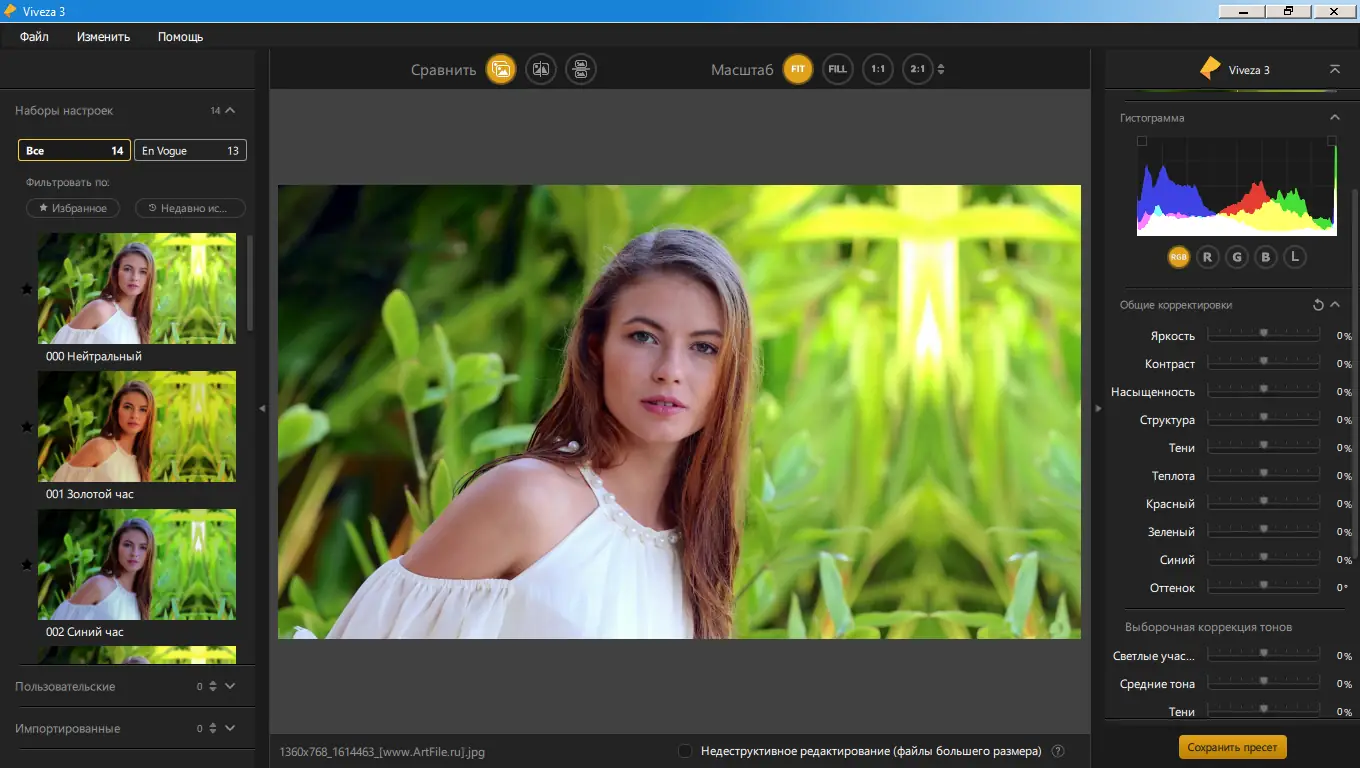Open sort stepper for Пользовательские presets
The image size is (1360, 768).
(213, 686)
